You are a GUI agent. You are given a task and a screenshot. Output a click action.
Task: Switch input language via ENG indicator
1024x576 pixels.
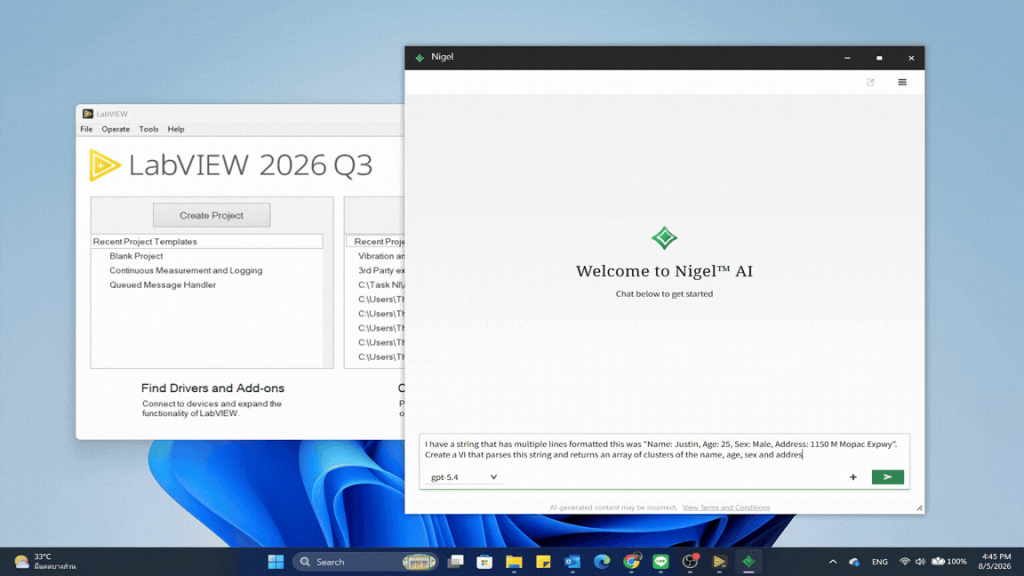coord(880,562)
